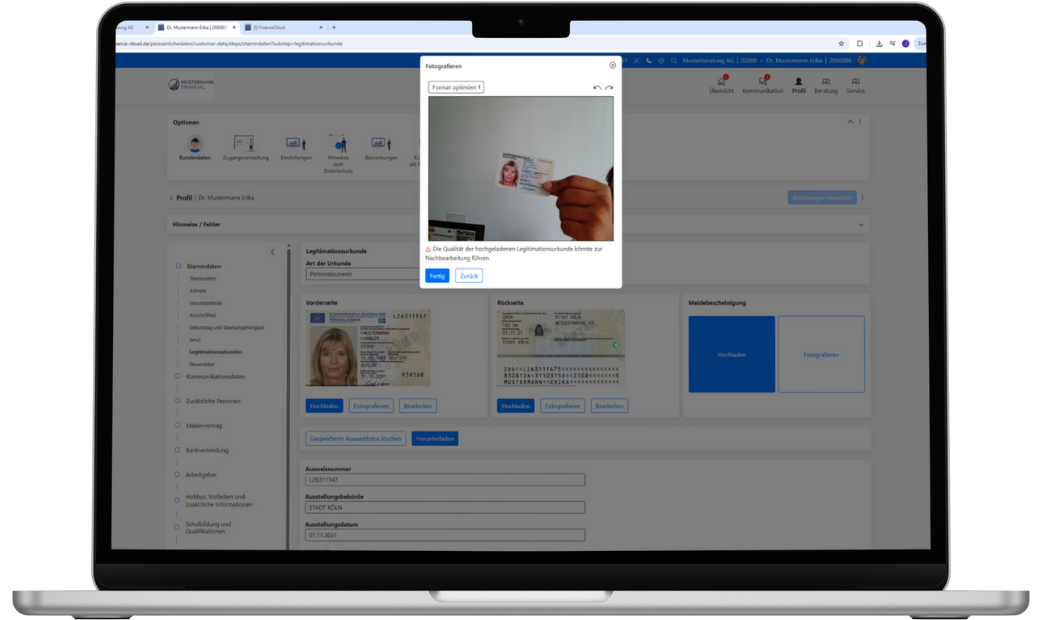Collapse the Optionen panel
1041x620 pixels.
pos(850,122)
